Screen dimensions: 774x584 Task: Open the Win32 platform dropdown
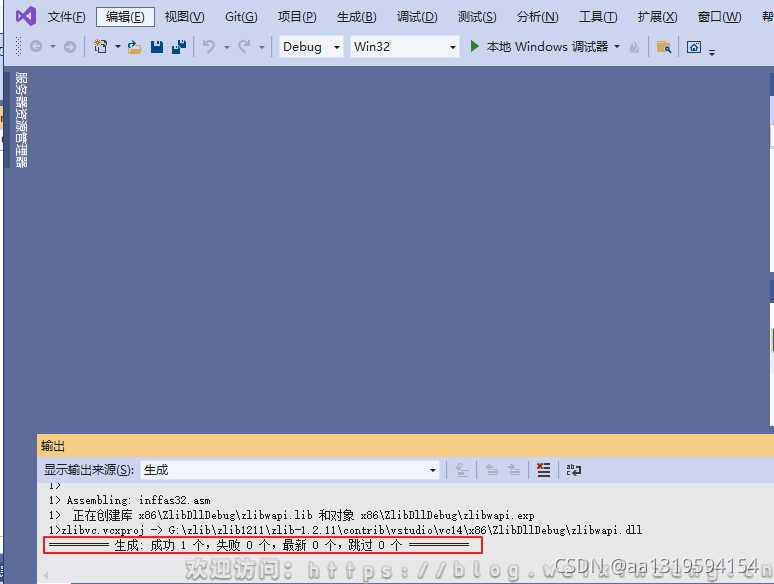click(404, 47)
